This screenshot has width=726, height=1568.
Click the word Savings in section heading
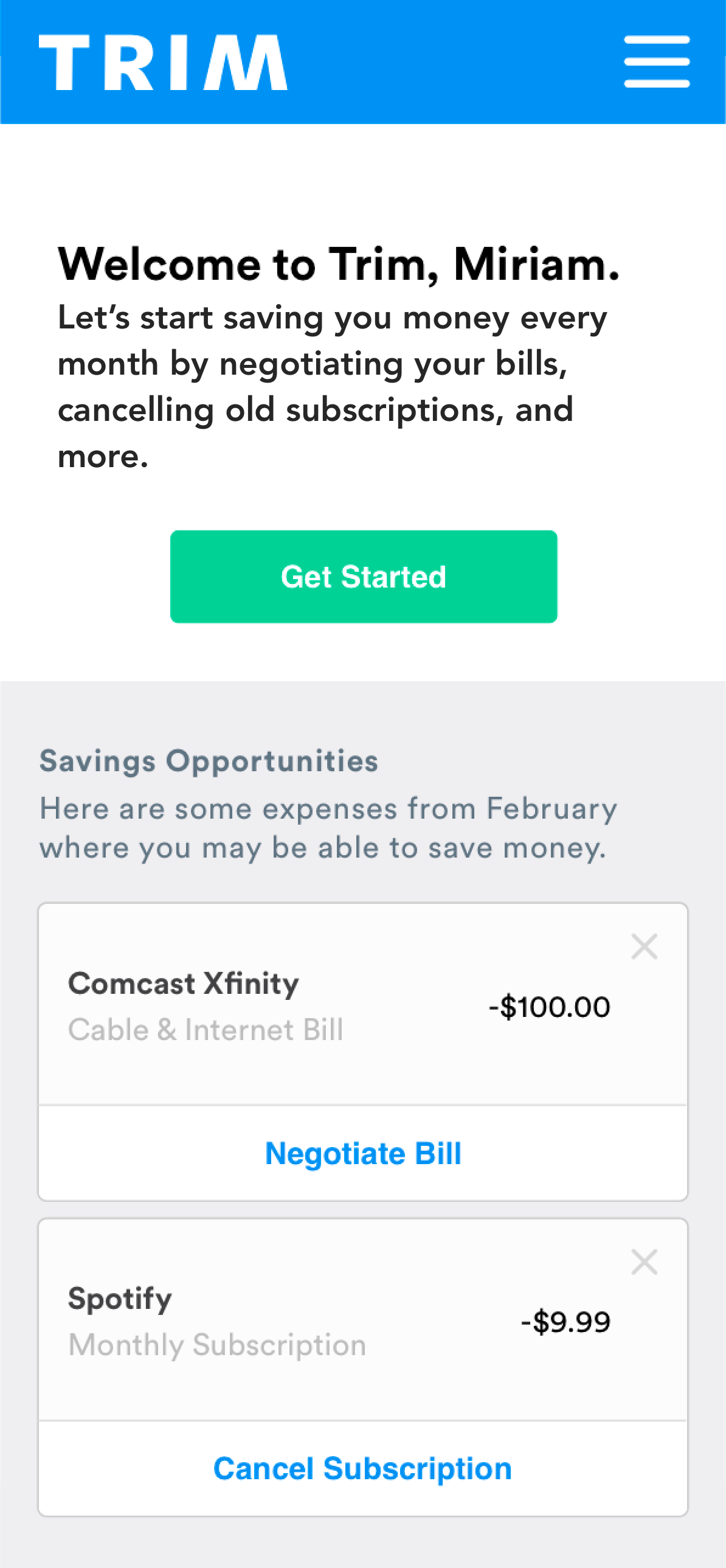97,761
